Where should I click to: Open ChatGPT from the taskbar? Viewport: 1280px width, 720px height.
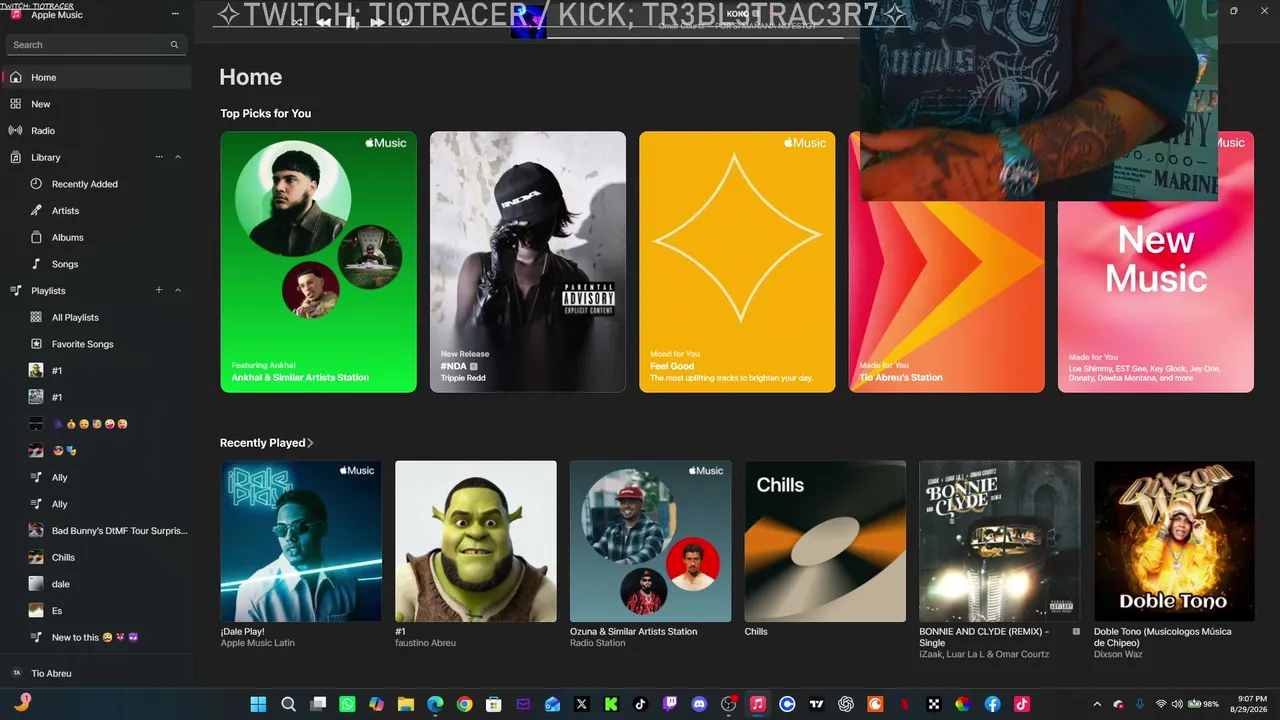pos(846,704)
